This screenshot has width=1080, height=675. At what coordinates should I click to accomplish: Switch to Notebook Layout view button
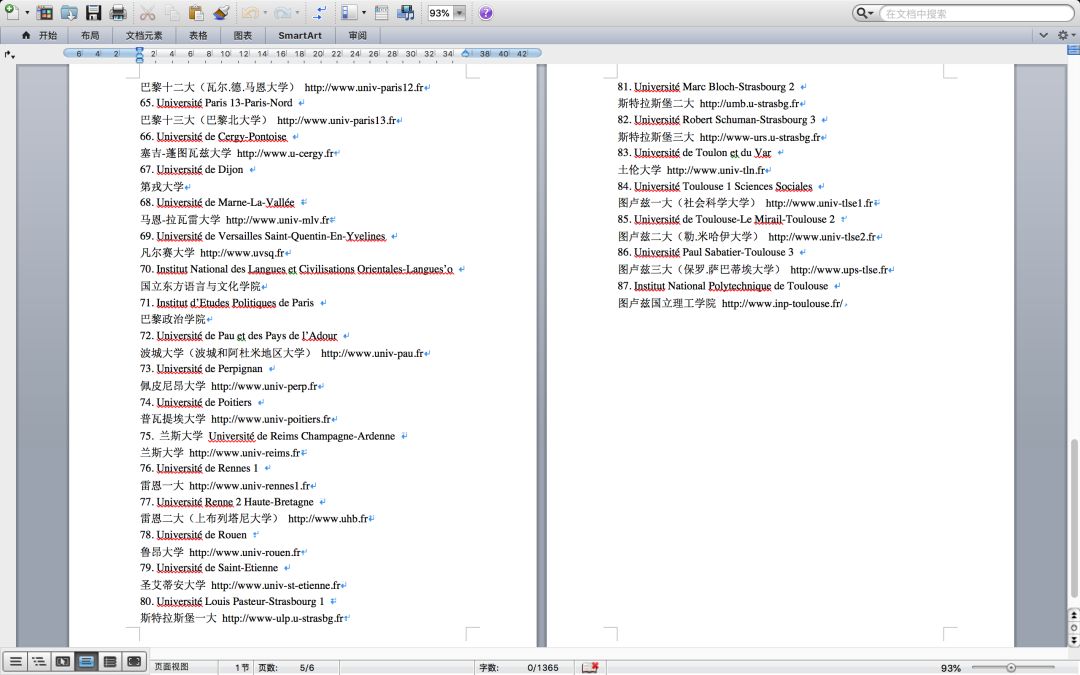click(109, 661)
